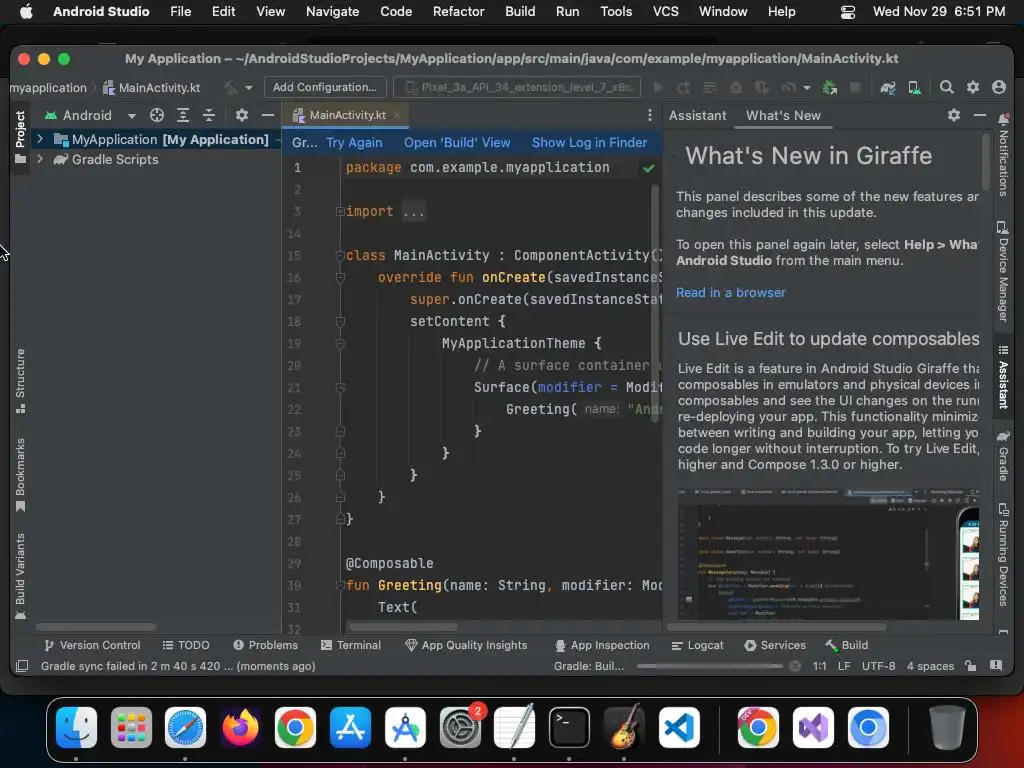The height and width of the screenshot is (768, 1024).
Task: Click Gradle build progress bar
Action: (710, 666)
